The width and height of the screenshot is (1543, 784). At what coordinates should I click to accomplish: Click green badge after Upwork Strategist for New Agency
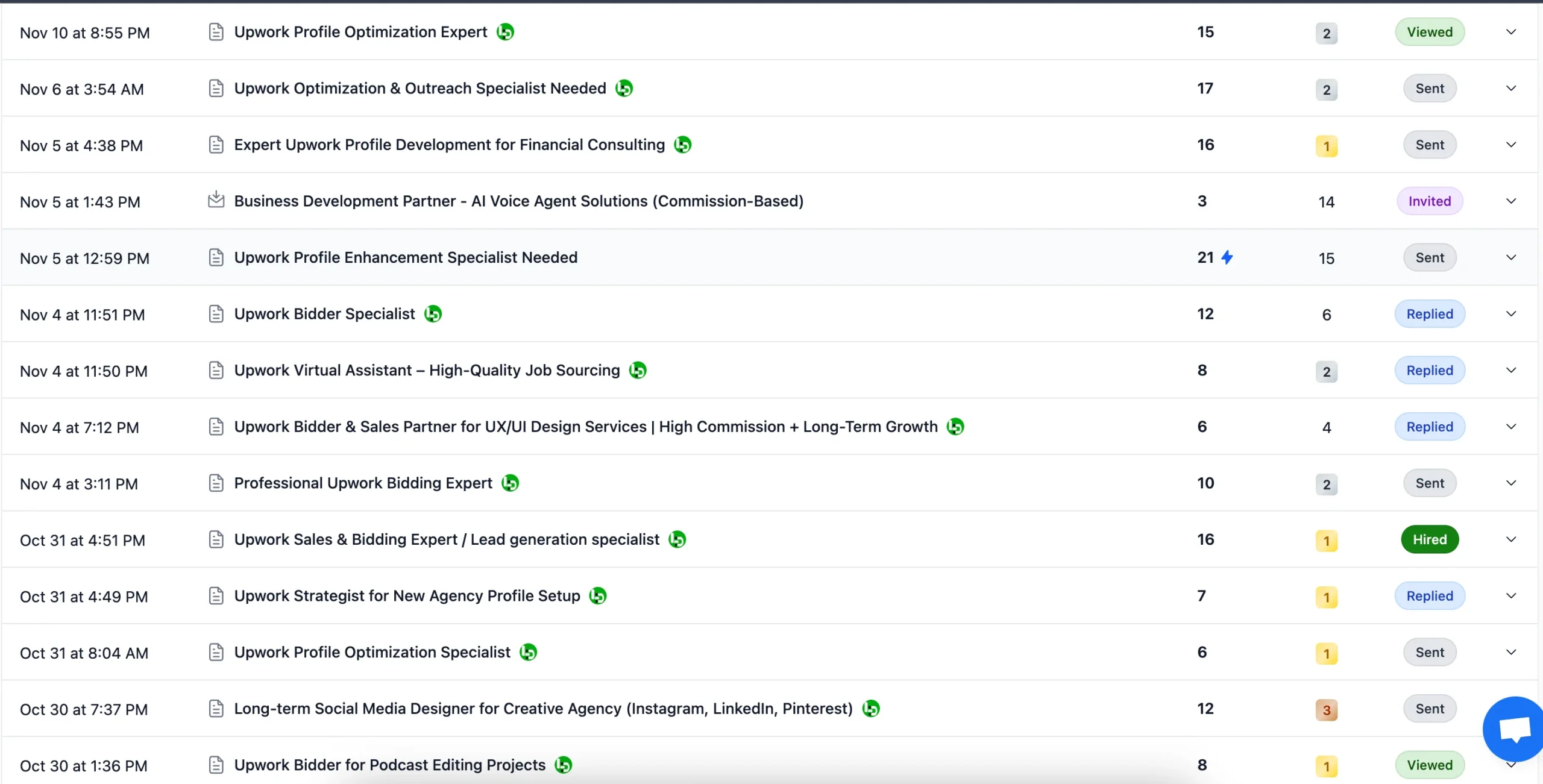[x=597, y=596]
